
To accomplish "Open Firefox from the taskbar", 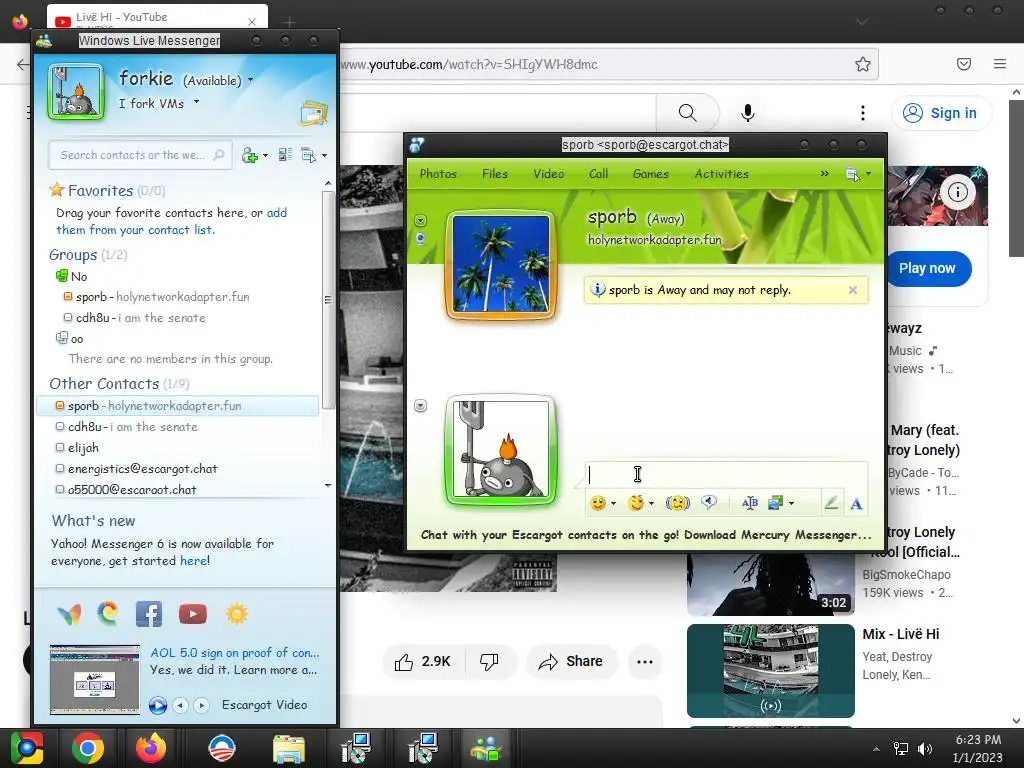I will 151,748.
